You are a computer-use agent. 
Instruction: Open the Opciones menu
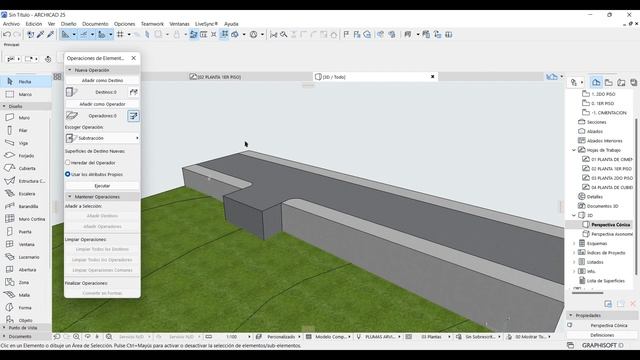point(124,24)
